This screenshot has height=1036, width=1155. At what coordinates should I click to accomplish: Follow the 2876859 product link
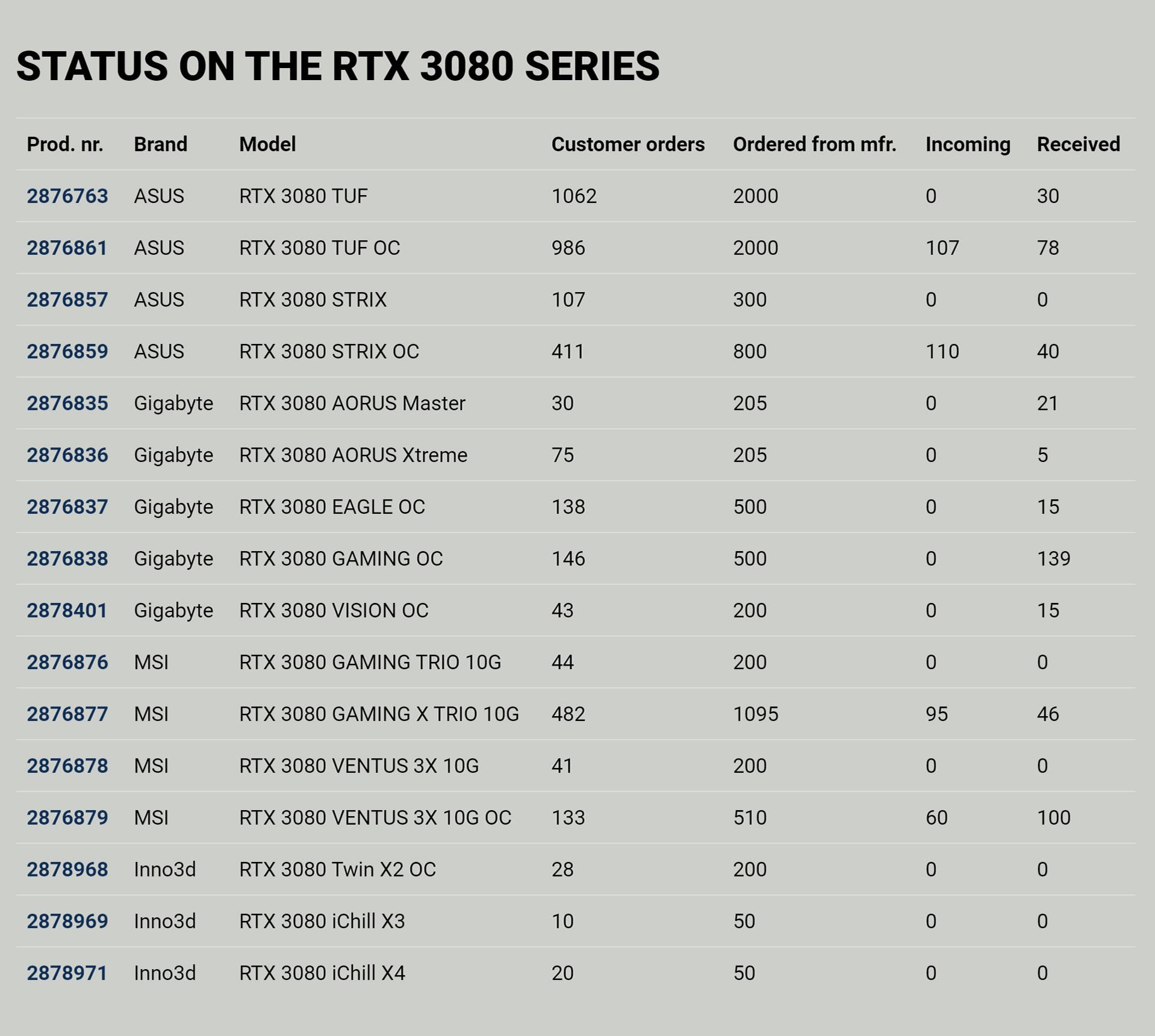(67, 352)
